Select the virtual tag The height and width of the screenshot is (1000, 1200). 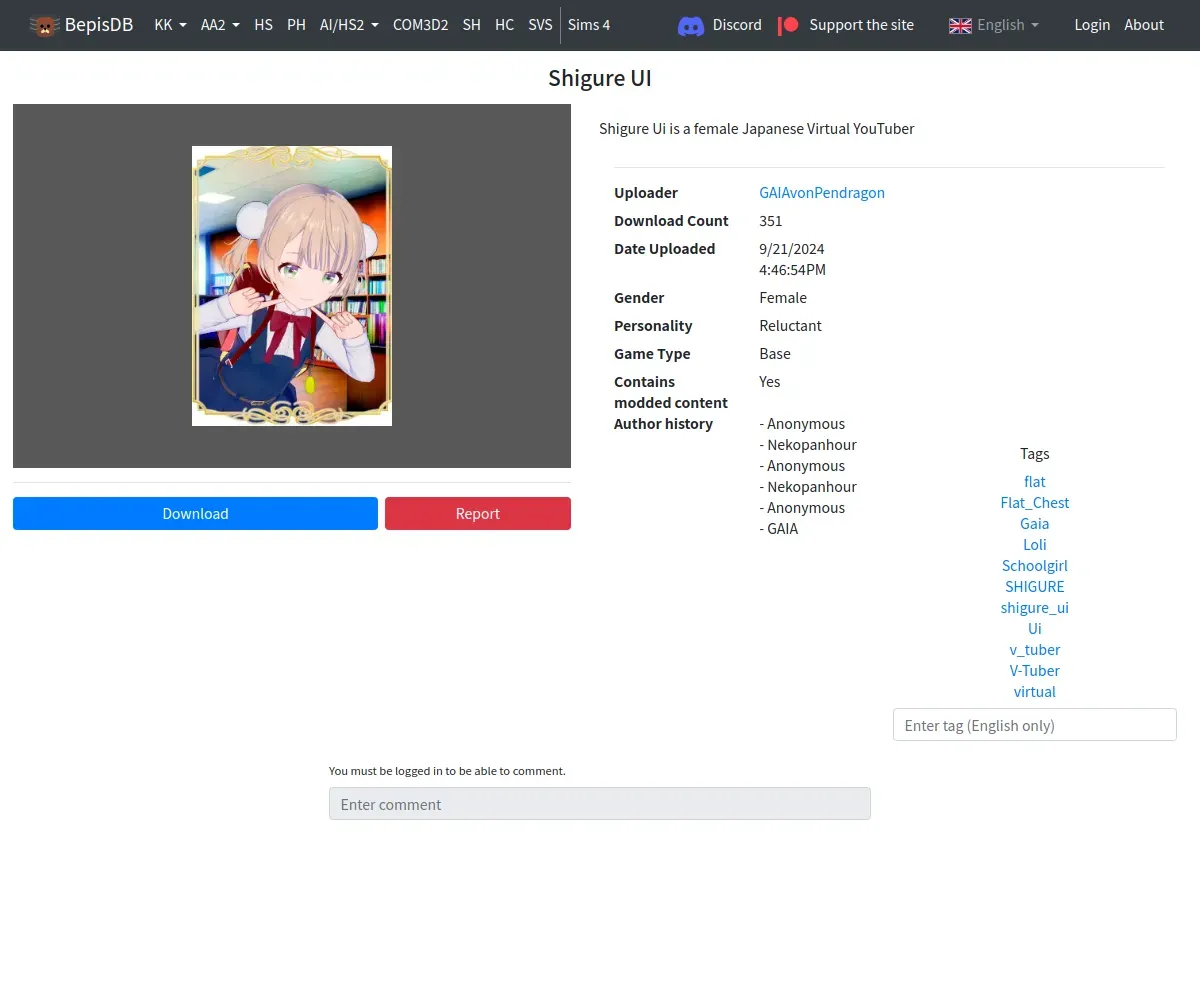tap(1035, 692)
